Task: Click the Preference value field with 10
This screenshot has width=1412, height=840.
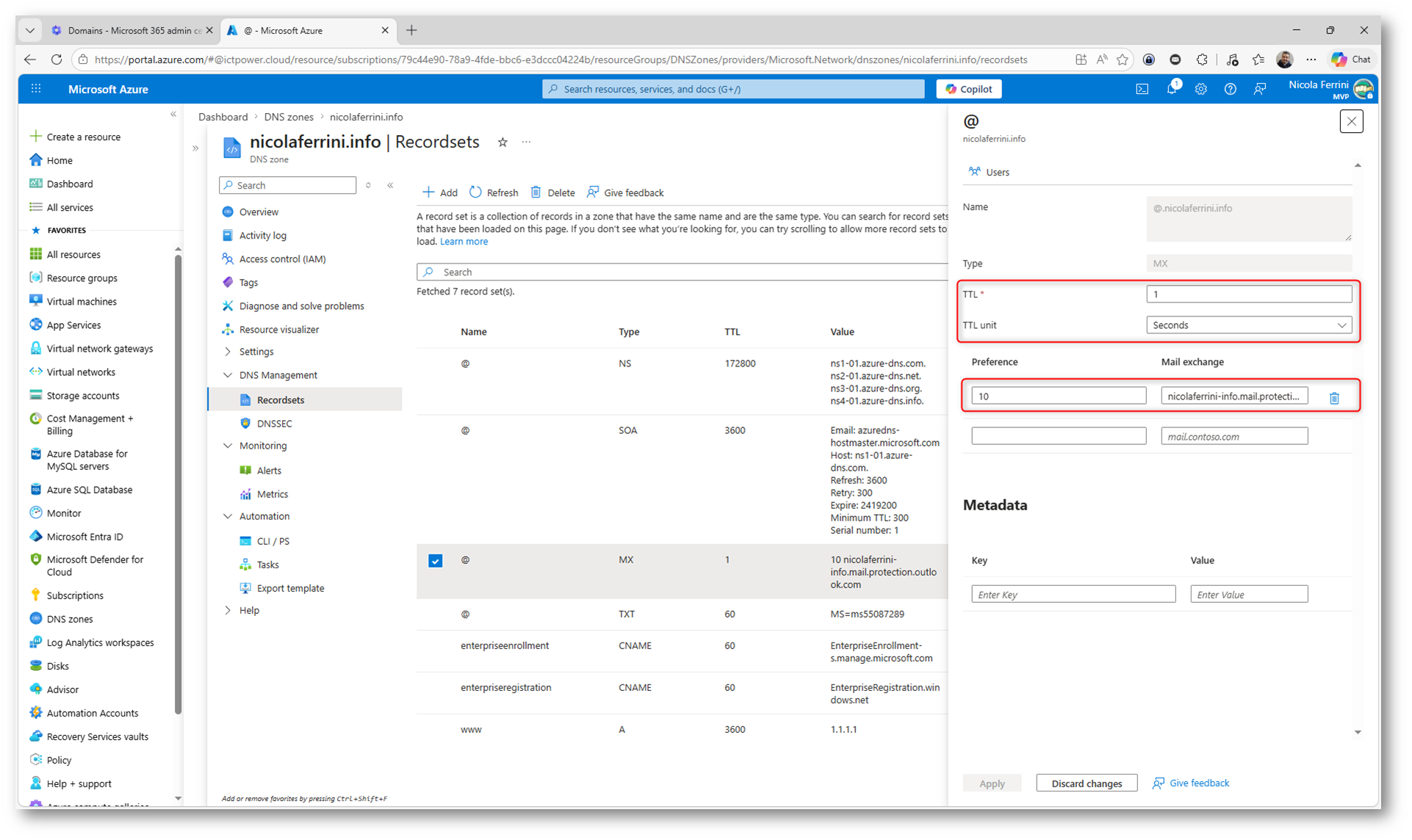Action: tap(1058, 397)
